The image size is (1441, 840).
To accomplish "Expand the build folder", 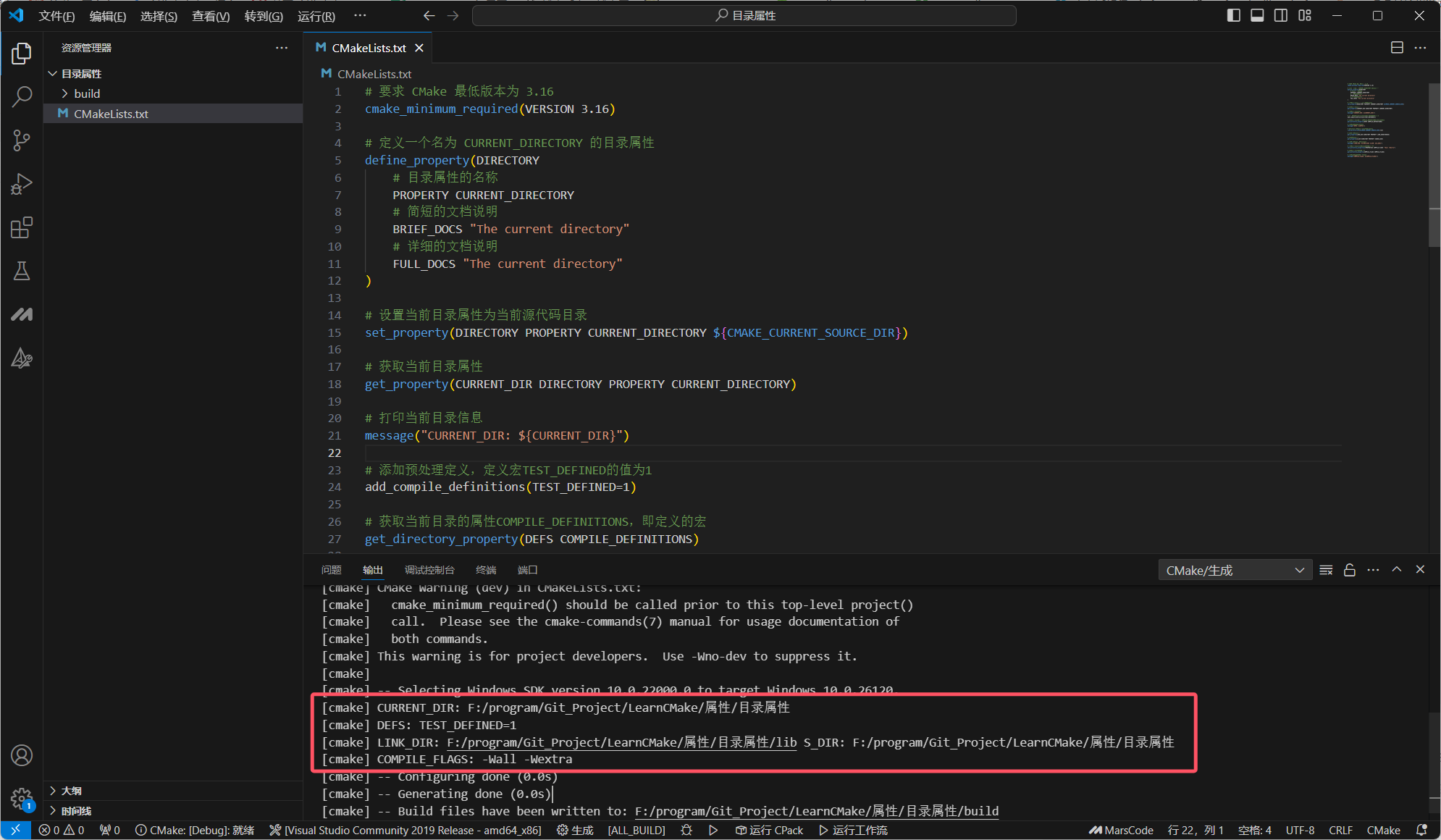I will point(173,93).
